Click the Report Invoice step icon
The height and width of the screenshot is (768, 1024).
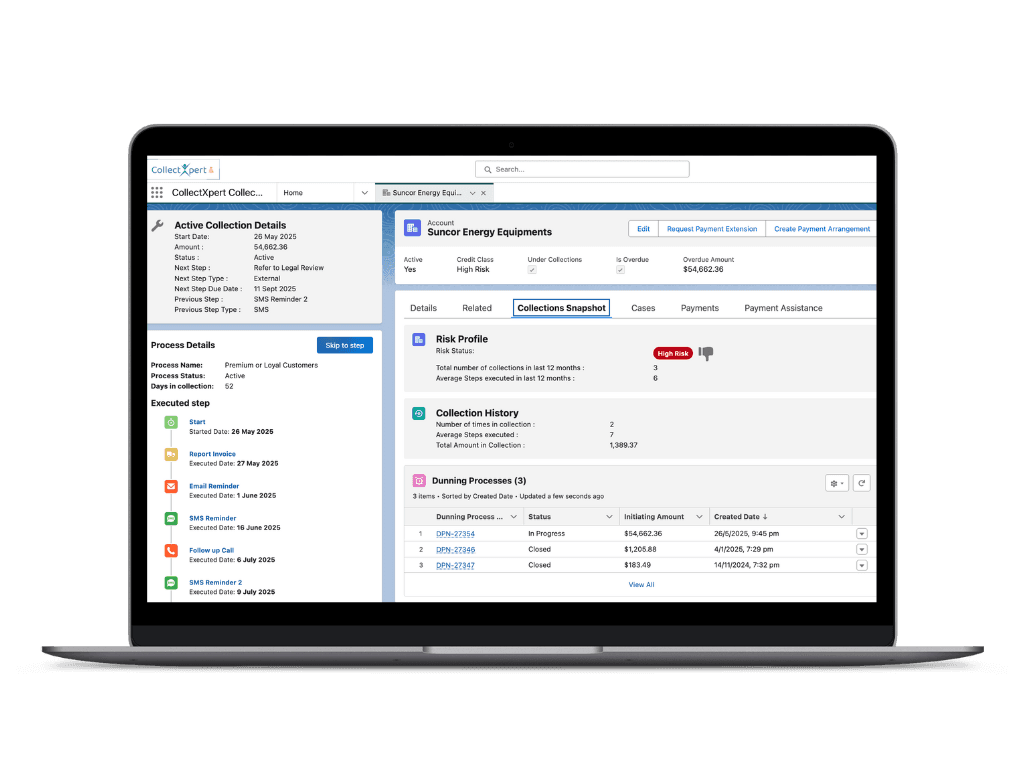(x=171, y=455)
